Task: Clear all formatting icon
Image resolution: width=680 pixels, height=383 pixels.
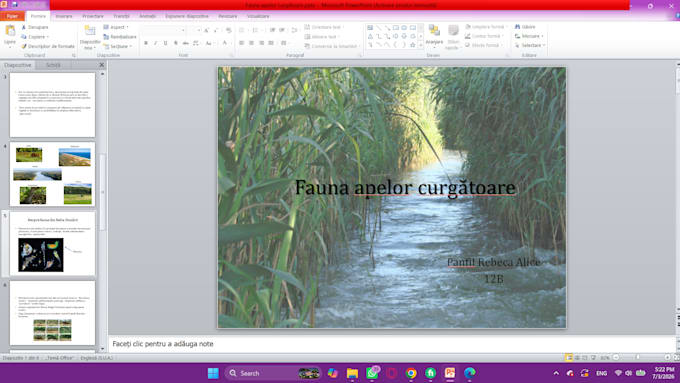Action: click(x=229, y=30)
